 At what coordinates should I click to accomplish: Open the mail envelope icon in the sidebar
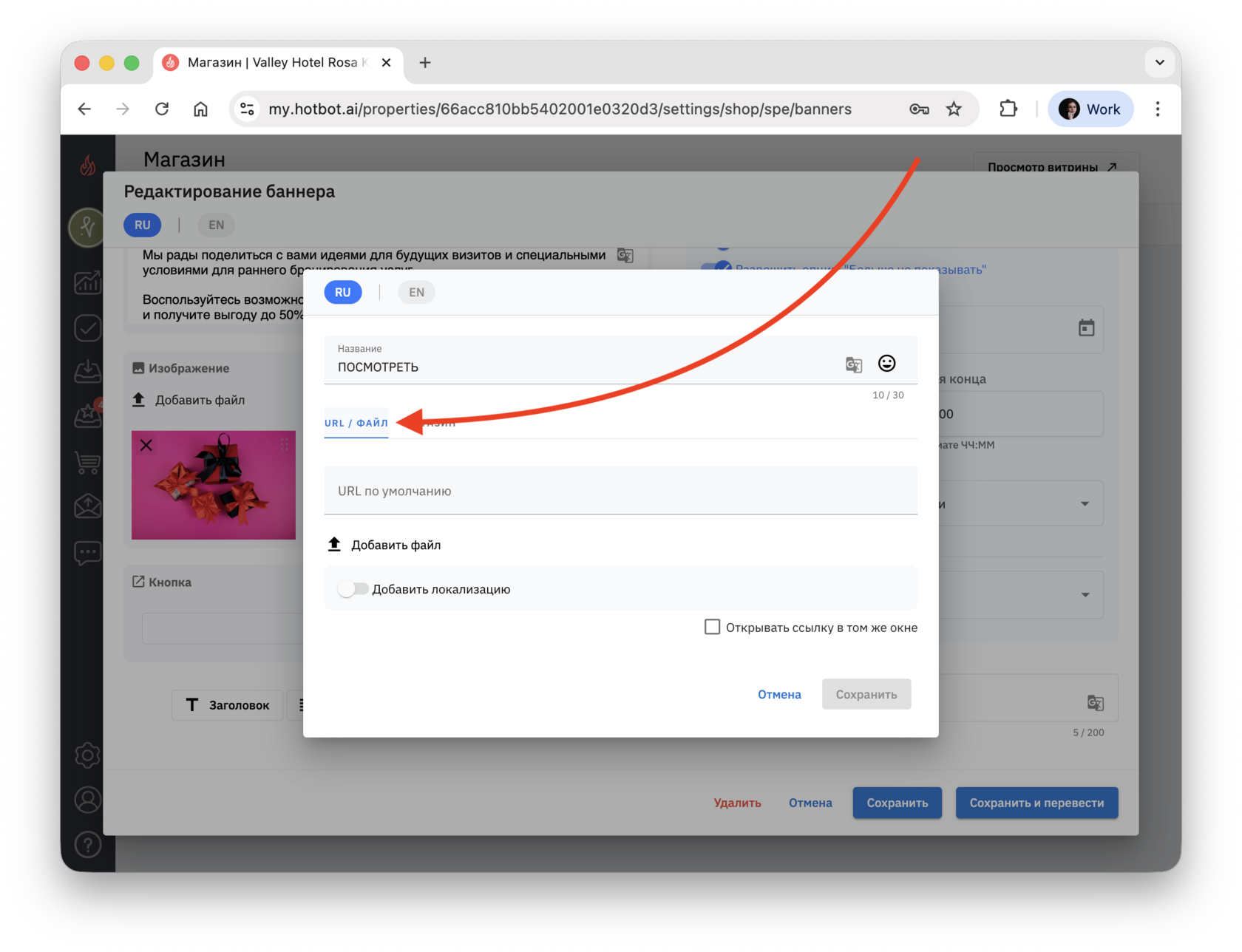coord(88,506)
